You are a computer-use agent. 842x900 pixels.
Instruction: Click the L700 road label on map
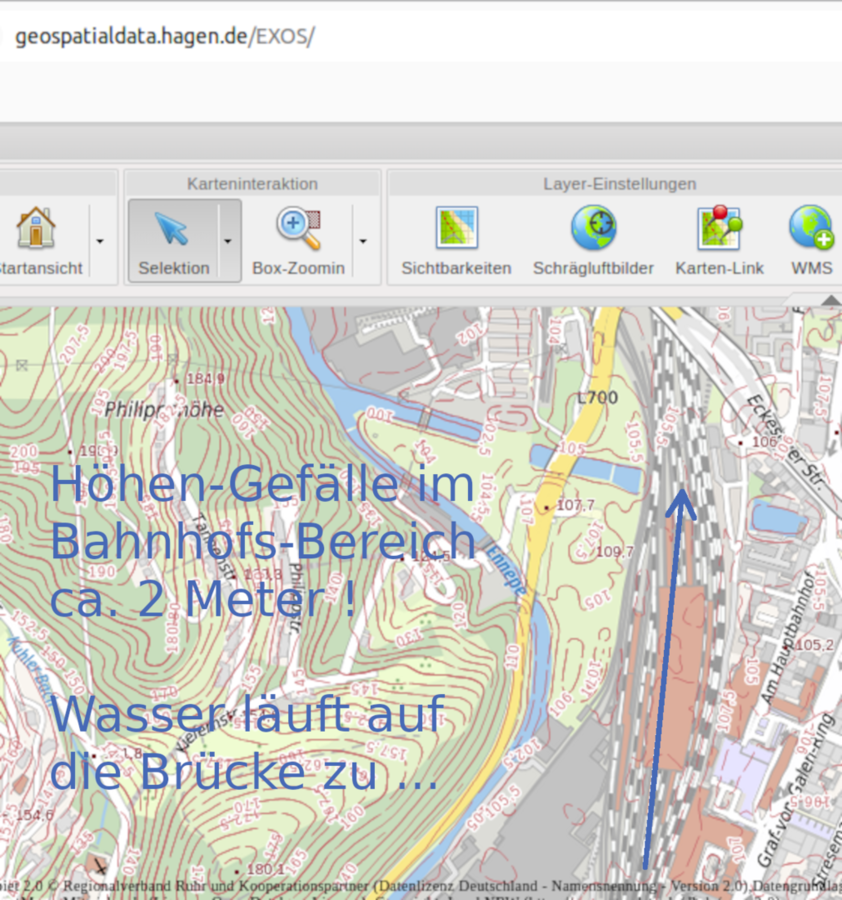(x=597, y=398)
